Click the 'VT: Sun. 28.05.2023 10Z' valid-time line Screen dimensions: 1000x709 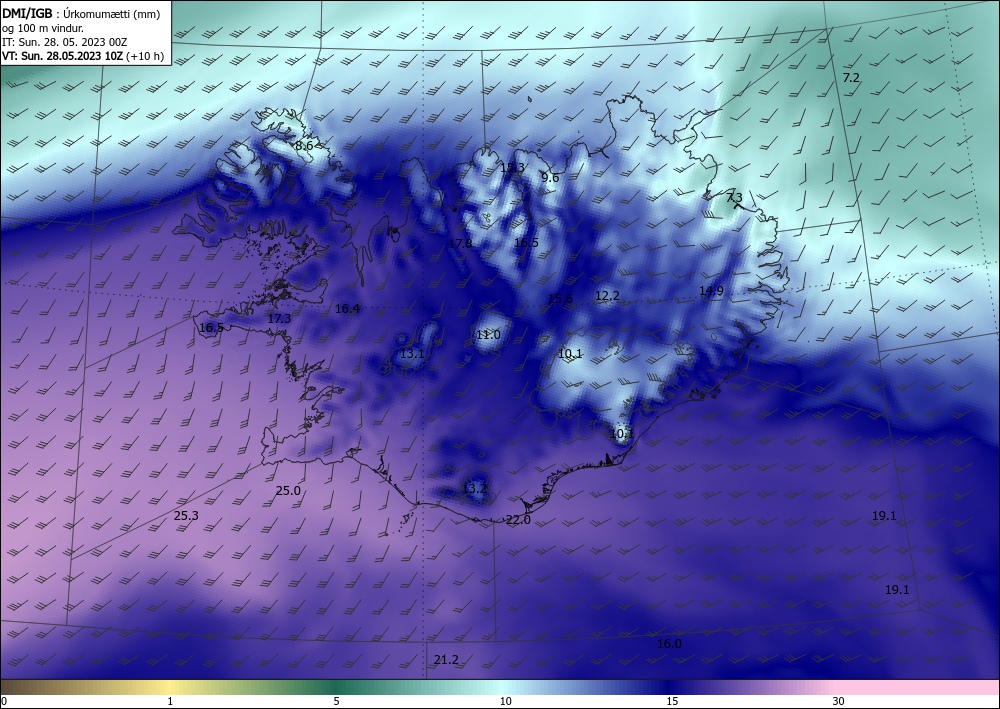coord(83,56)
